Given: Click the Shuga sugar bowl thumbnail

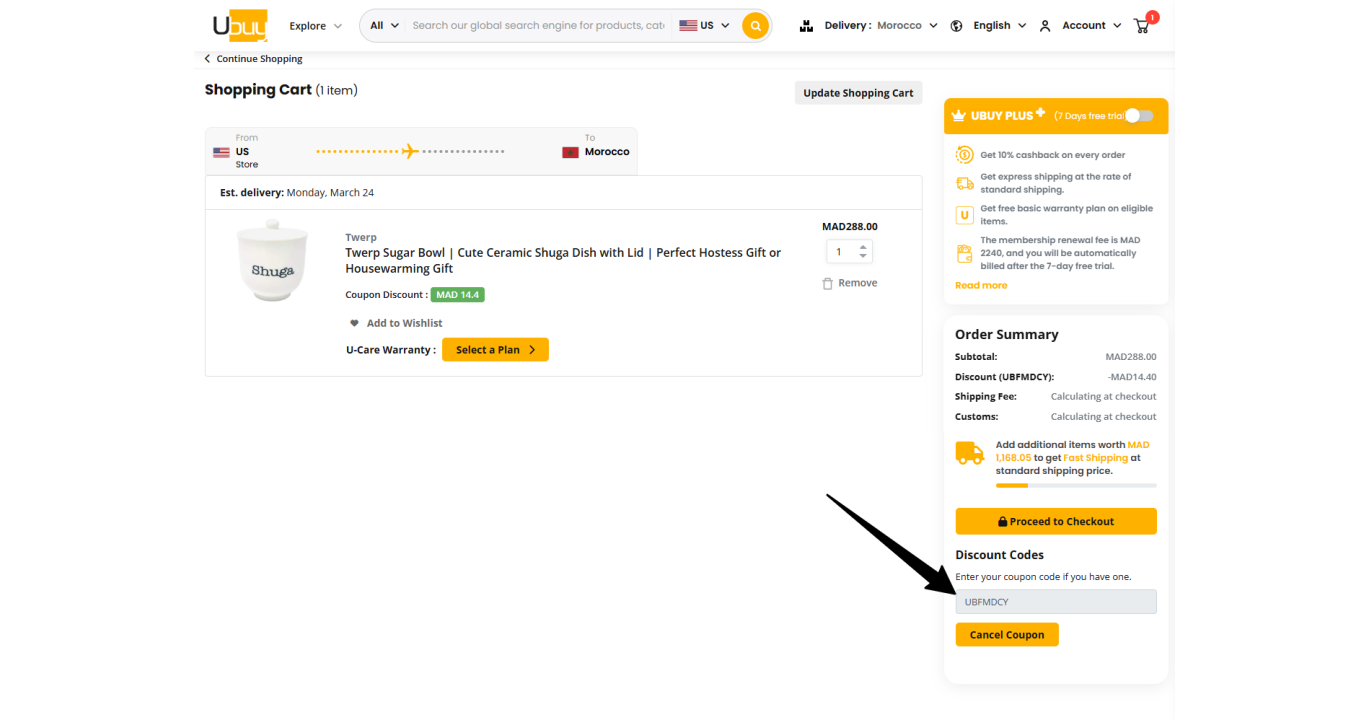Looking at the screenshot, I should (x=272, y=261).
